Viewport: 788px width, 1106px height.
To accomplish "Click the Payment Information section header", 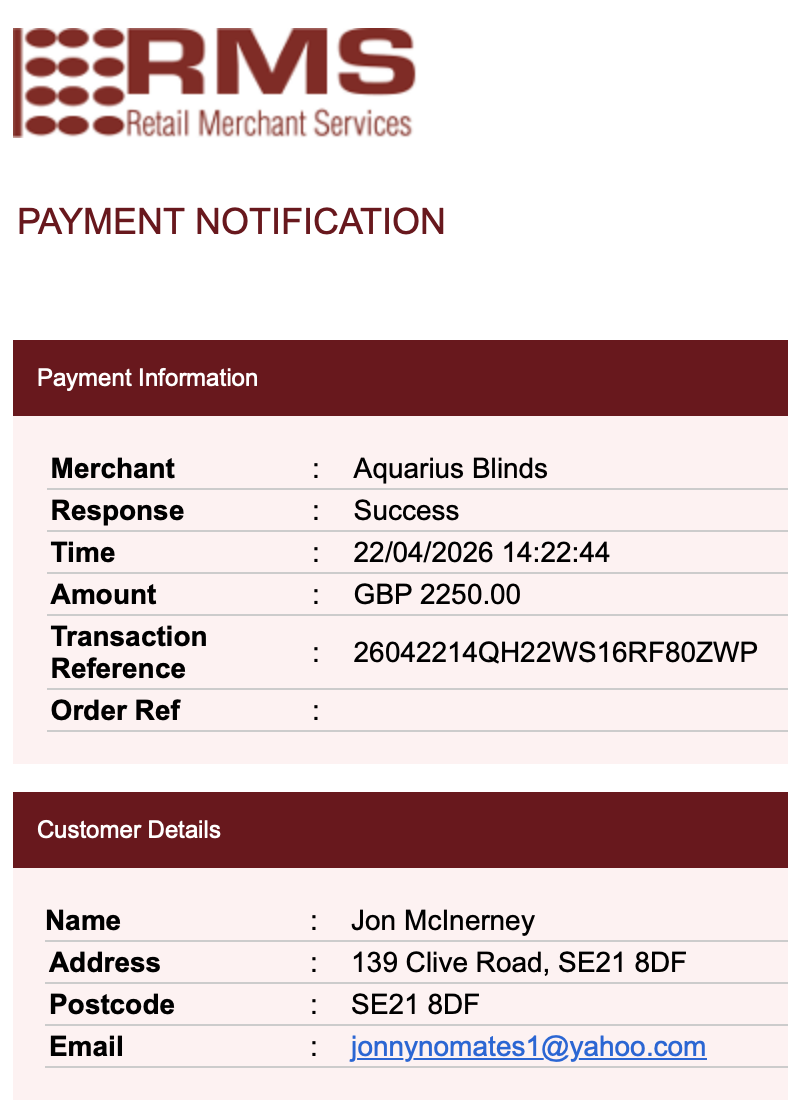I will tap(400, 378).
